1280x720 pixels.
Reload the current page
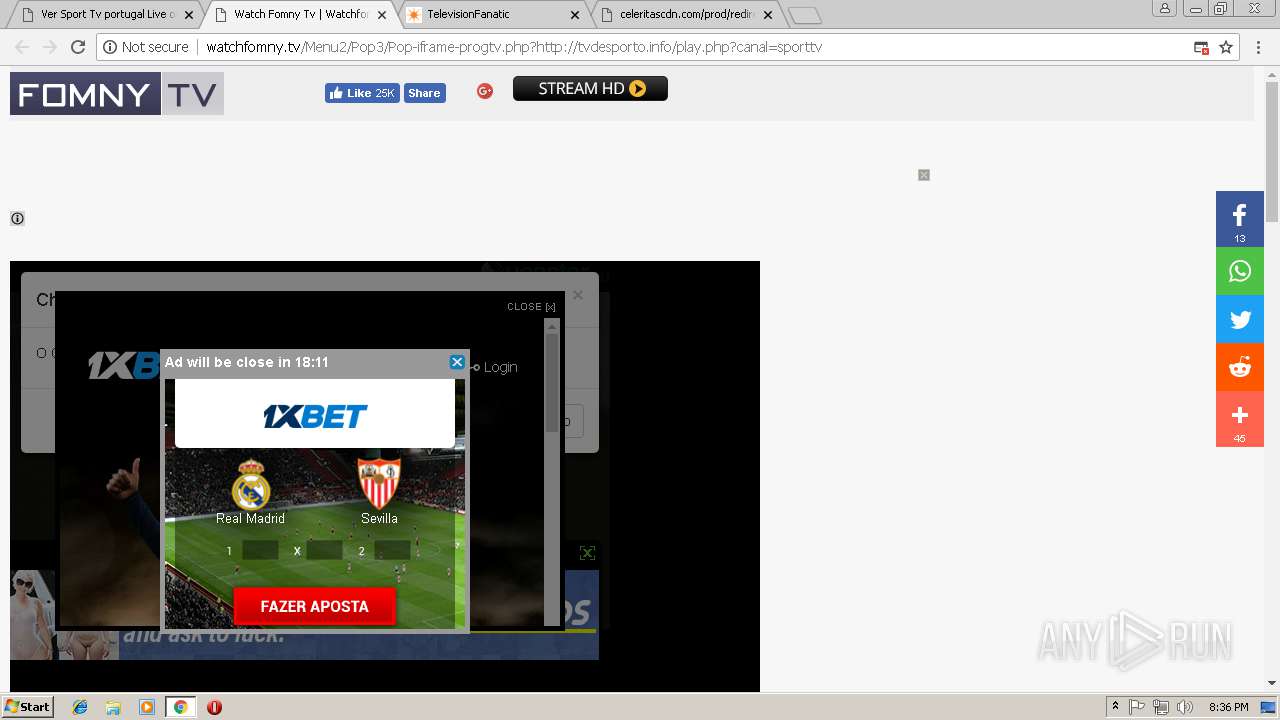78,47
